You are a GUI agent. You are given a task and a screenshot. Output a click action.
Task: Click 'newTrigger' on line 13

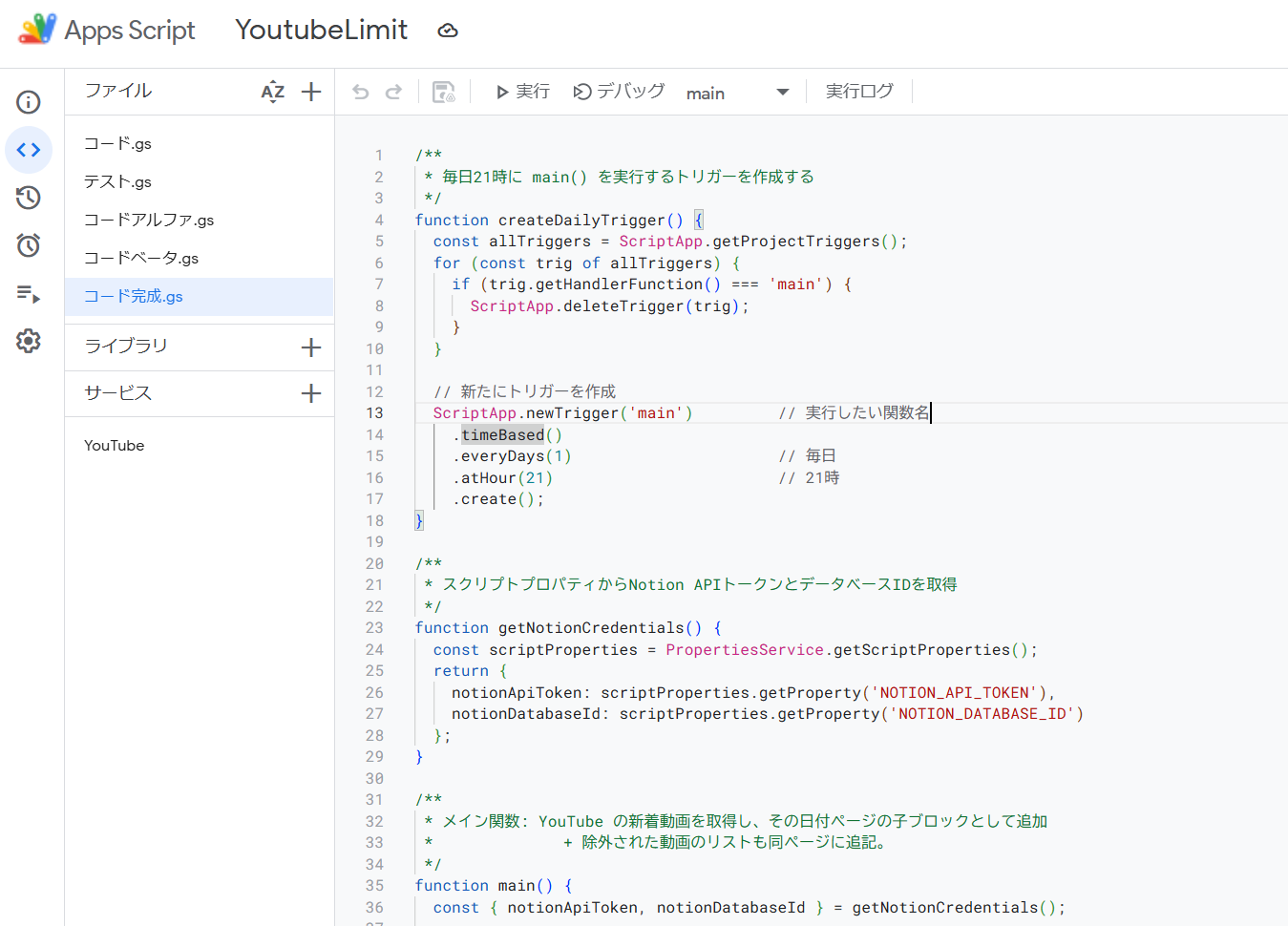[x=573, y=413]
